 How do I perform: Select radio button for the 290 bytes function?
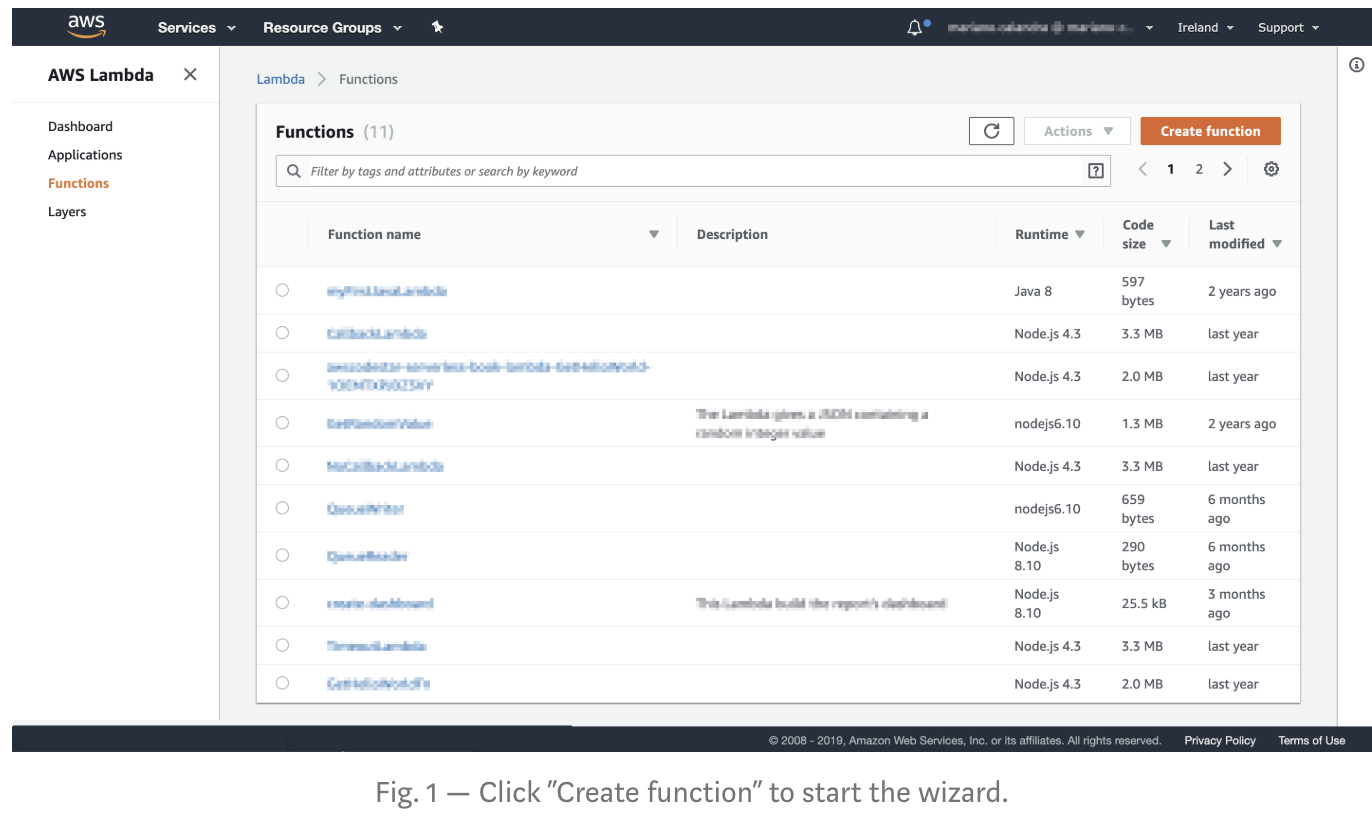(x=282, y=555)
